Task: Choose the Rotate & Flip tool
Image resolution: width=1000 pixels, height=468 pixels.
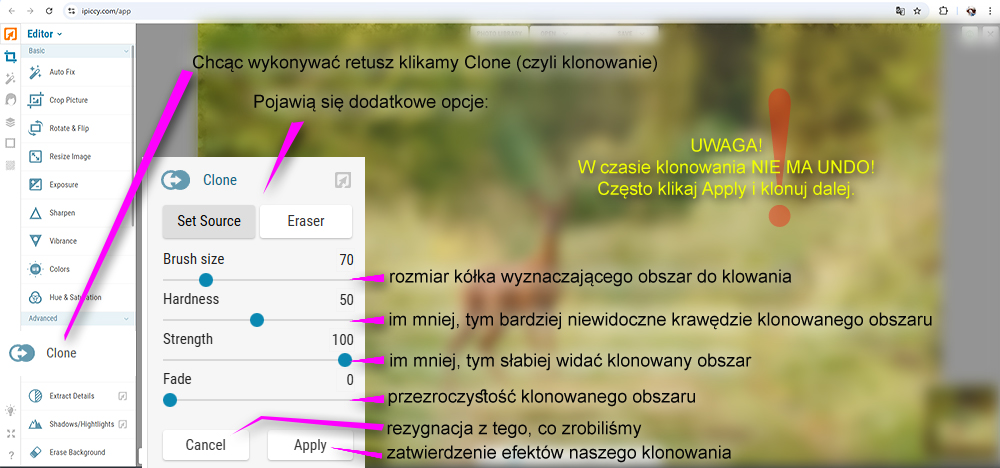Action: tap(68, 128)
